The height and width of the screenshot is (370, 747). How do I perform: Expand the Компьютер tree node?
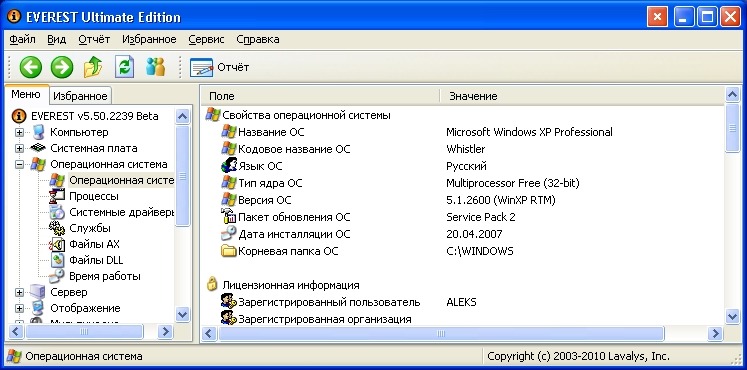click(x=19, y=132)
